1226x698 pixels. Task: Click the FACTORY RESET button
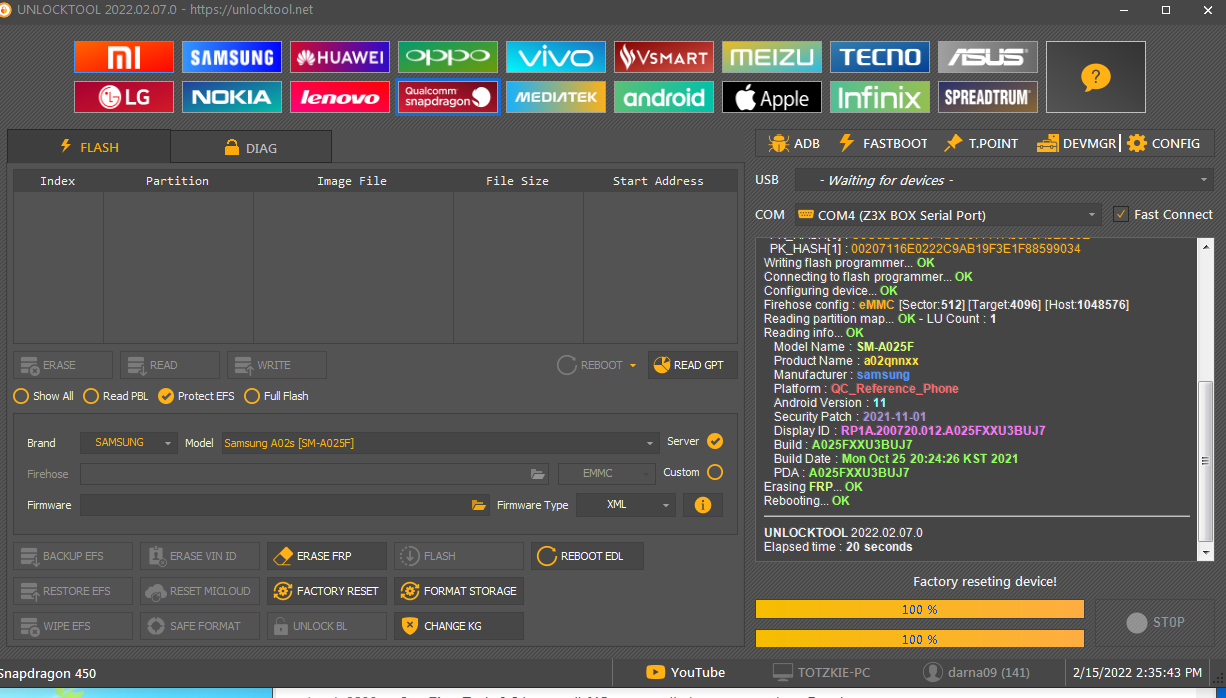point(326,591)
